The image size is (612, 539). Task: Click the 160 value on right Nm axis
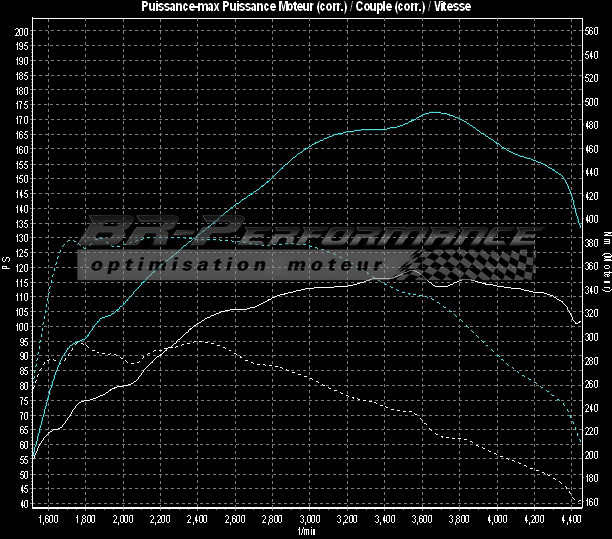592,502
